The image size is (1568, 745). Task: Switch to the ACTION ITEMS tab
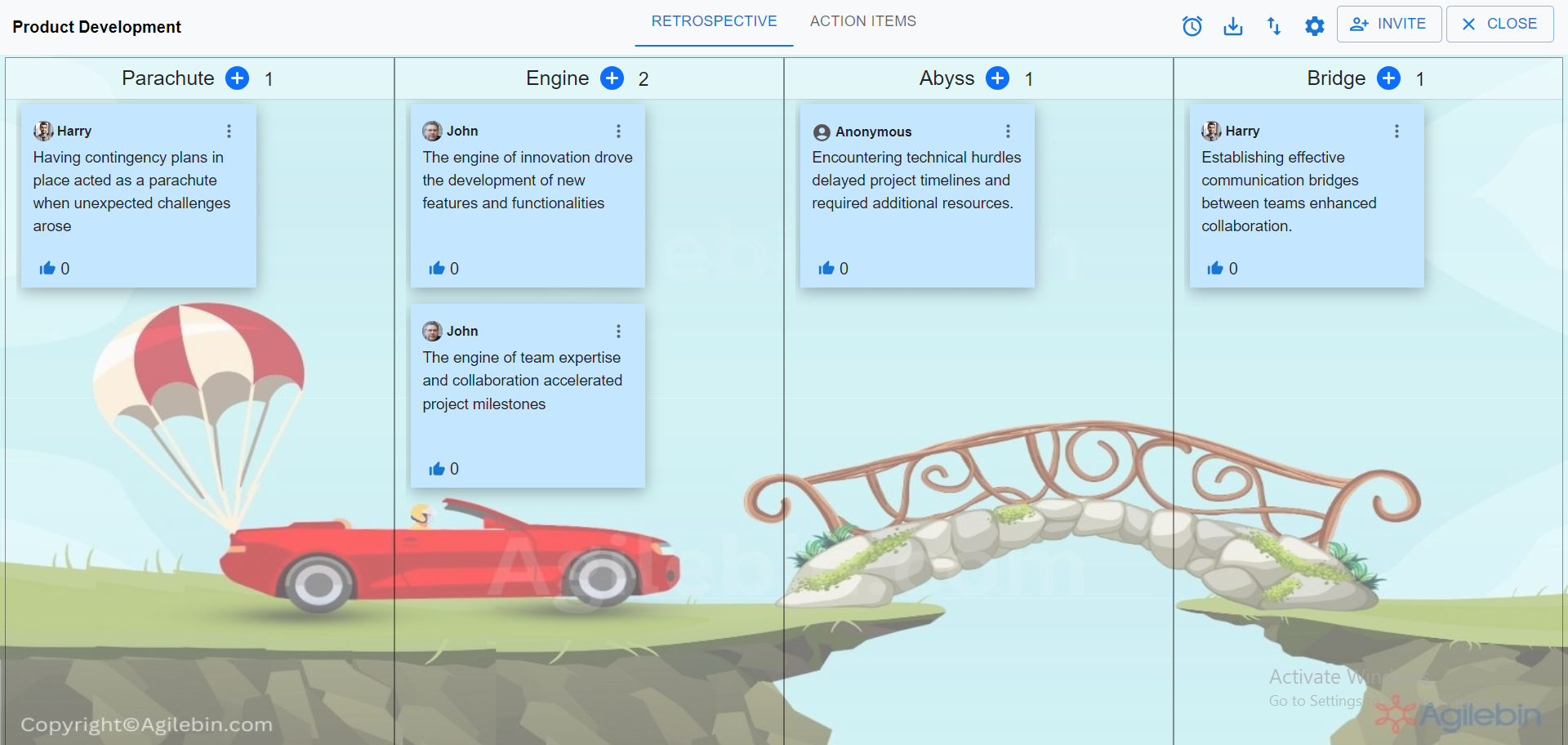coord(862,21)
